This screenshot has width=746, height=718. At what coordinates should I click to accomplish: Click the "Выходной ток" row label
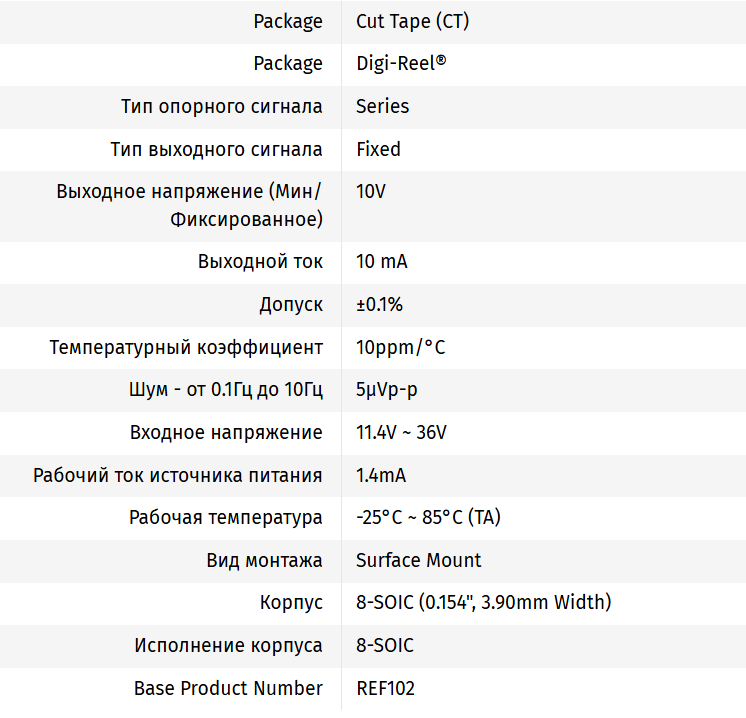click(x=260, y=262)
